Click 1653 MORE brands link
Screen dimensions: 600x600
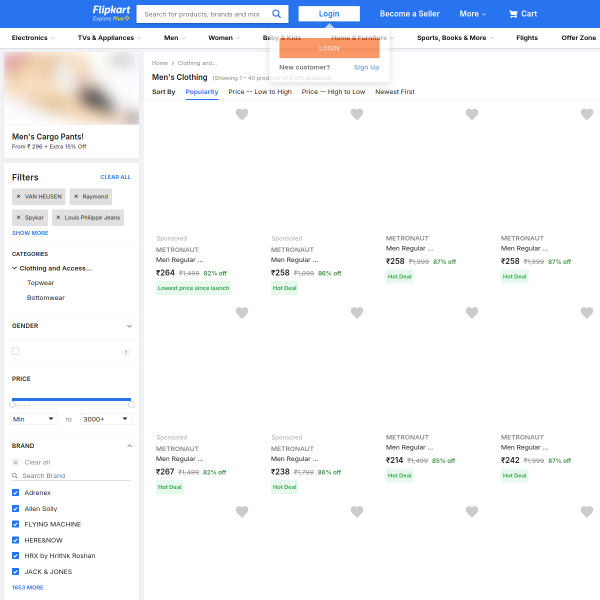pyautogui.click(x=28, y=587)
